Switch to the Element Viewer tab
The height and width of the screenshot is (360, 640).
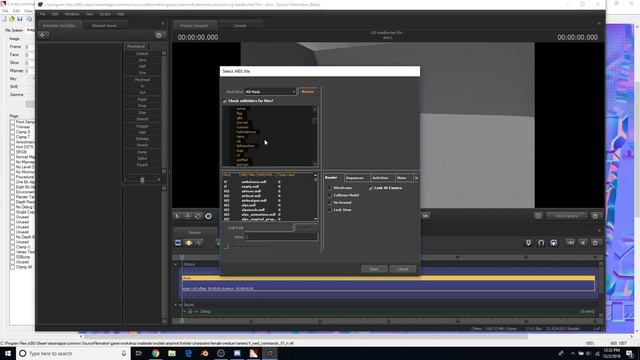(104, 26)
